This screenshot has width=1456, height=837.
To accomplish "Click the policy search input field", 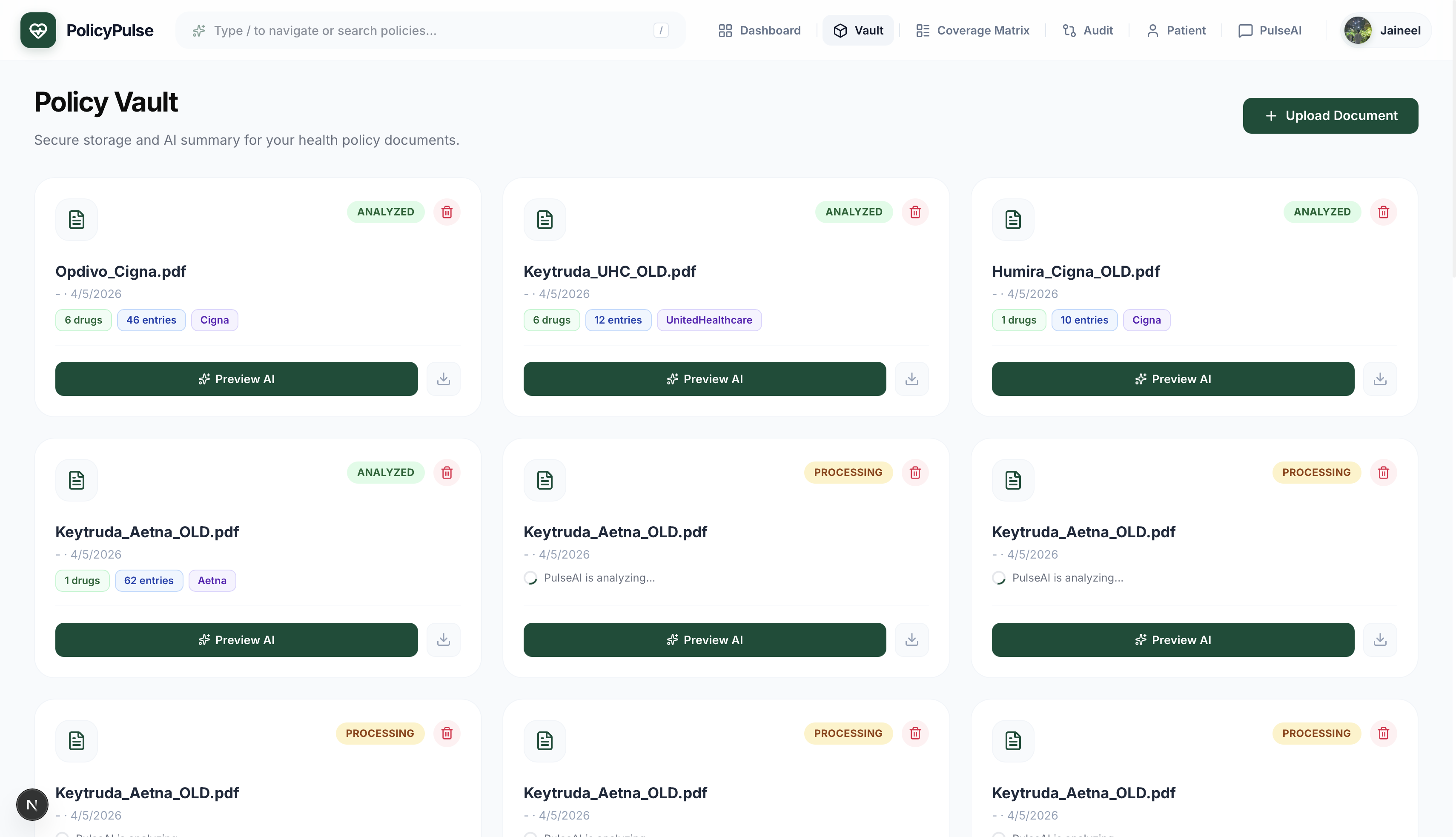I will [425, 31].
